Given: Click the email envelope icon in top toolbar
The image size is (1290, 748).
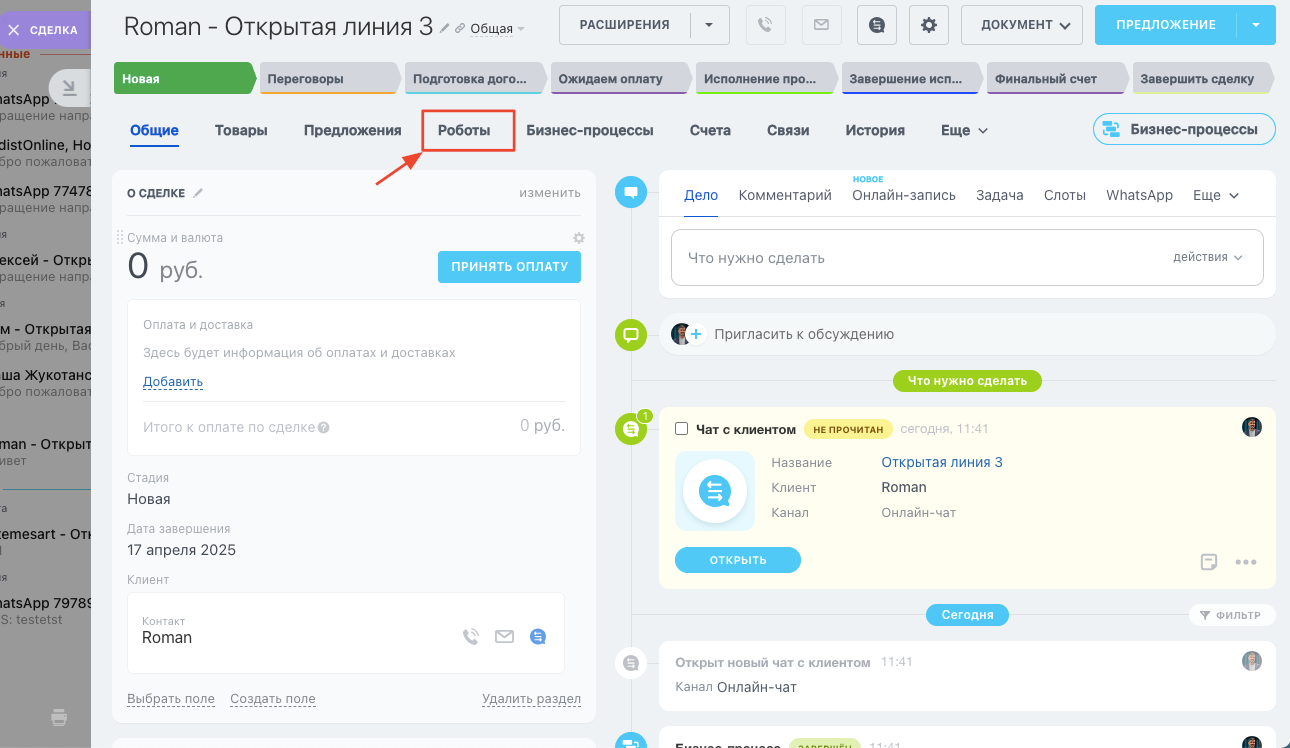Looking at the screenshot, I should pos(821,25).
